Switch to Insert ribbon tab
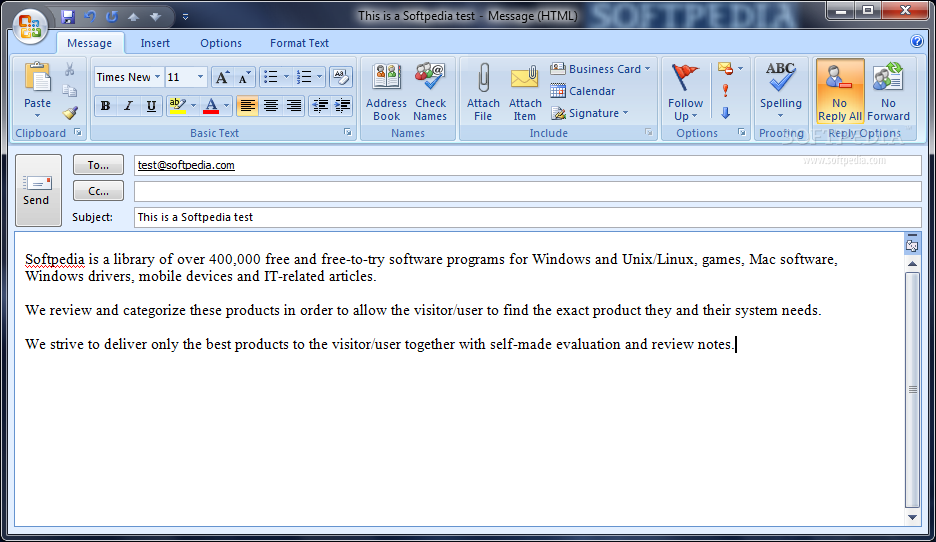The image size is (936, 542). 155,43
